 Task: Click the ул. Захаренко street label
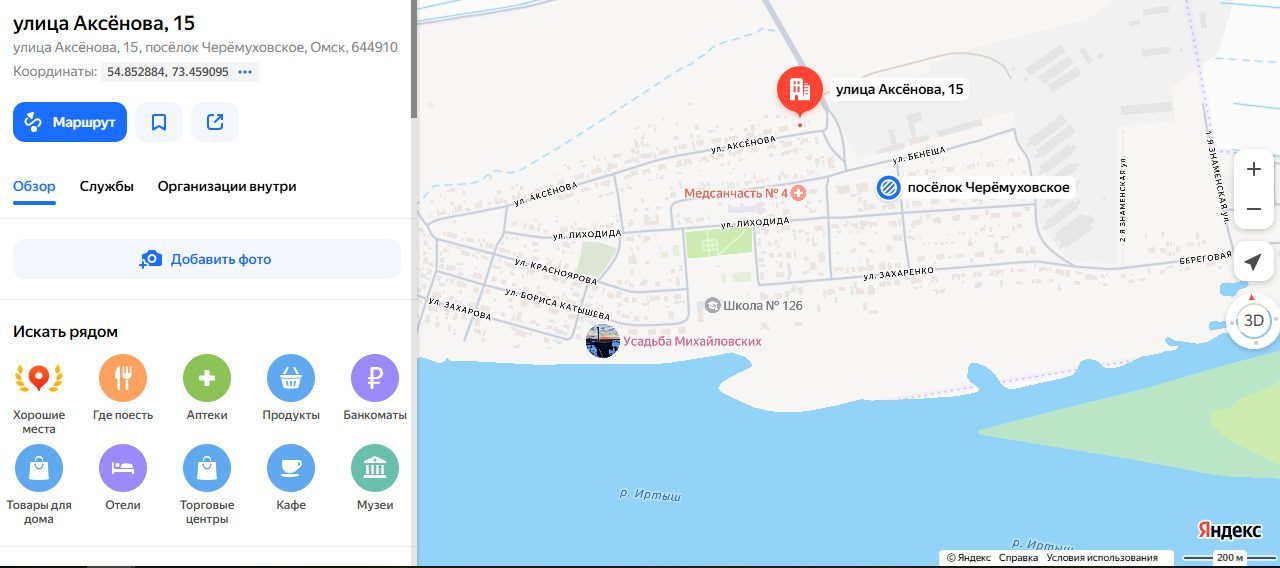click(x=899, y=272)
